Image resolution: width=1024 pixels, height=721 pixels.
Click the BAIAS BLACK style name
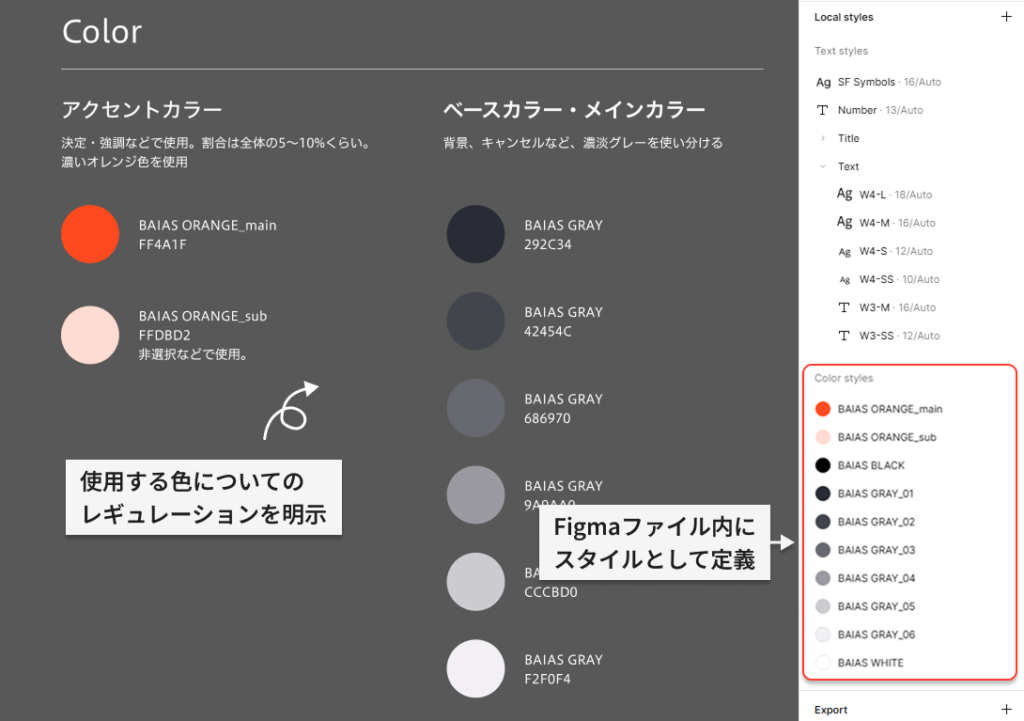pos(871,465)
